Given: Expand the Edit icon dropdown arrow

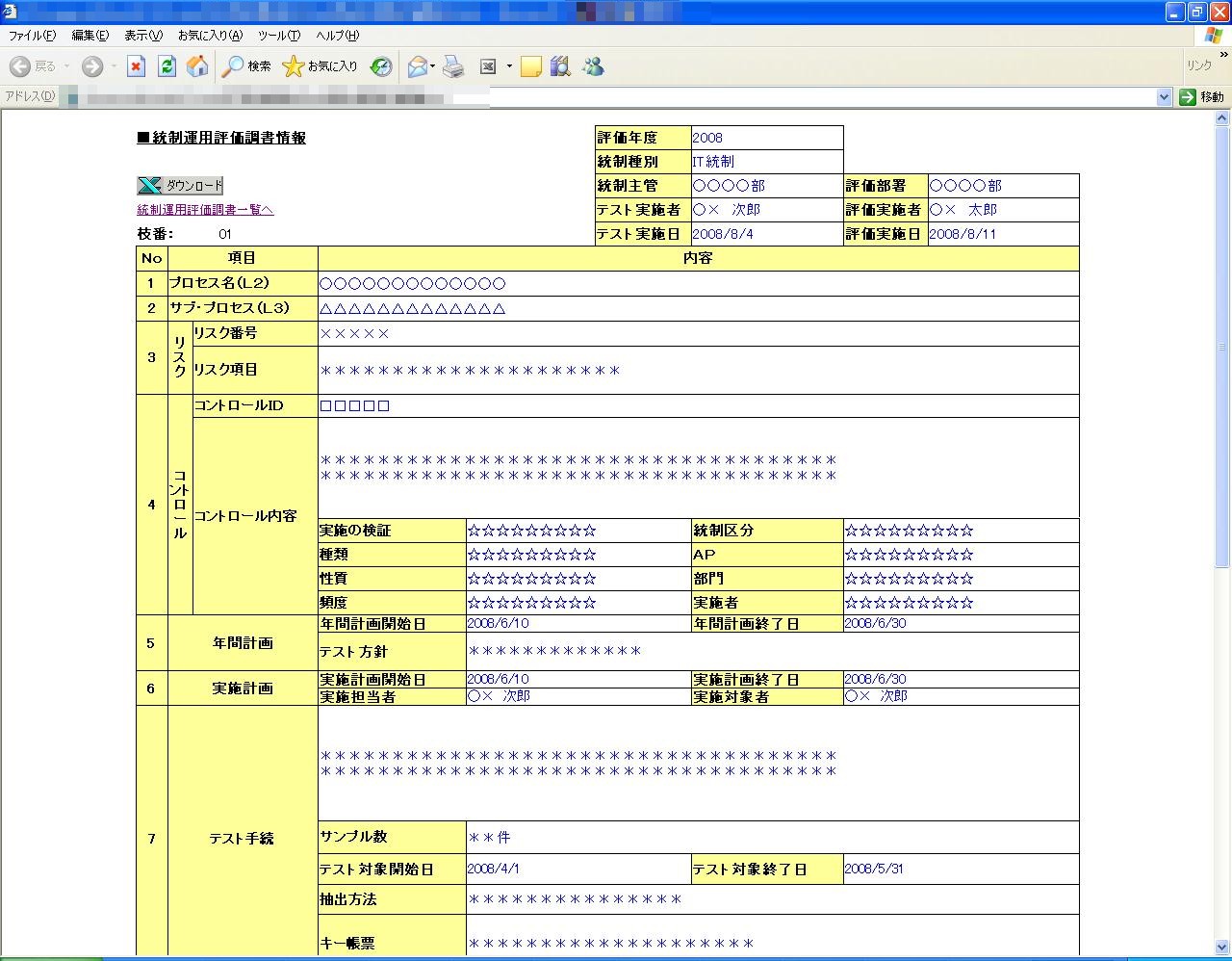Looking at the screenshot, I should [x=509, y=66].
